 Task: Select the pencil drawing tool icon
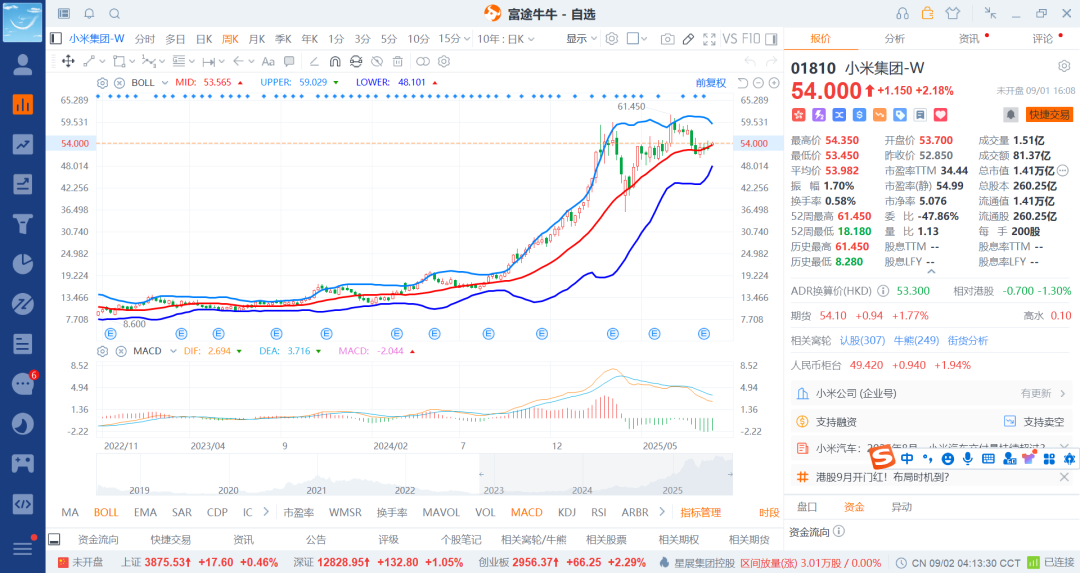pos(688,39)
